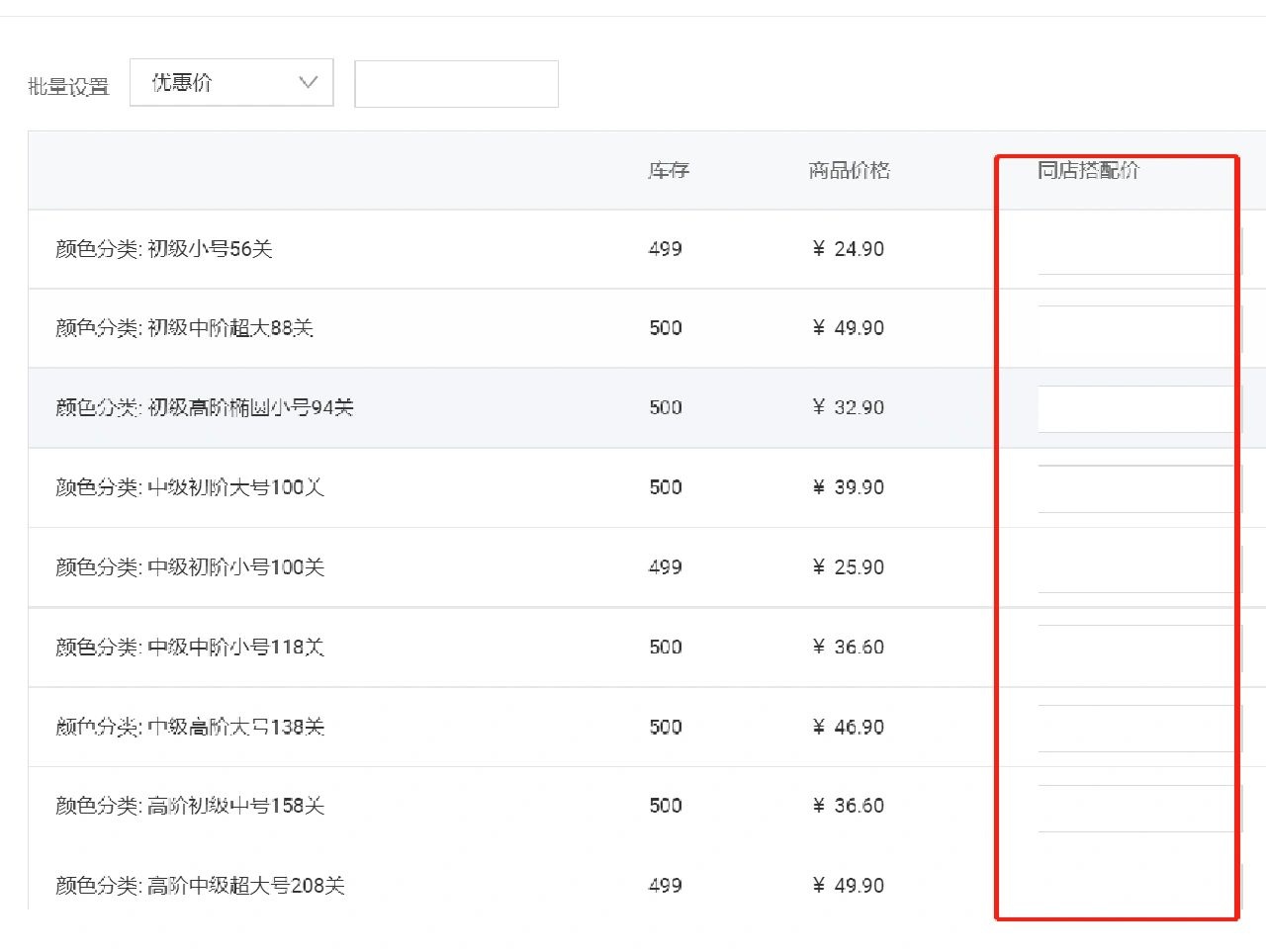Click the ¥ 32.90 price cell
The width and height of the screenshot is (1266, 952).
click(x=848, y=407)
